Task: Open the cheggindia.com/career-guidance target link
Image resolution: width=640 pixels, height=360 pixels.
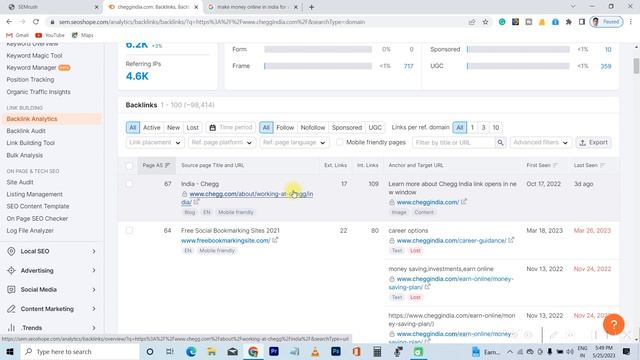Action: (x=451, y=240)
